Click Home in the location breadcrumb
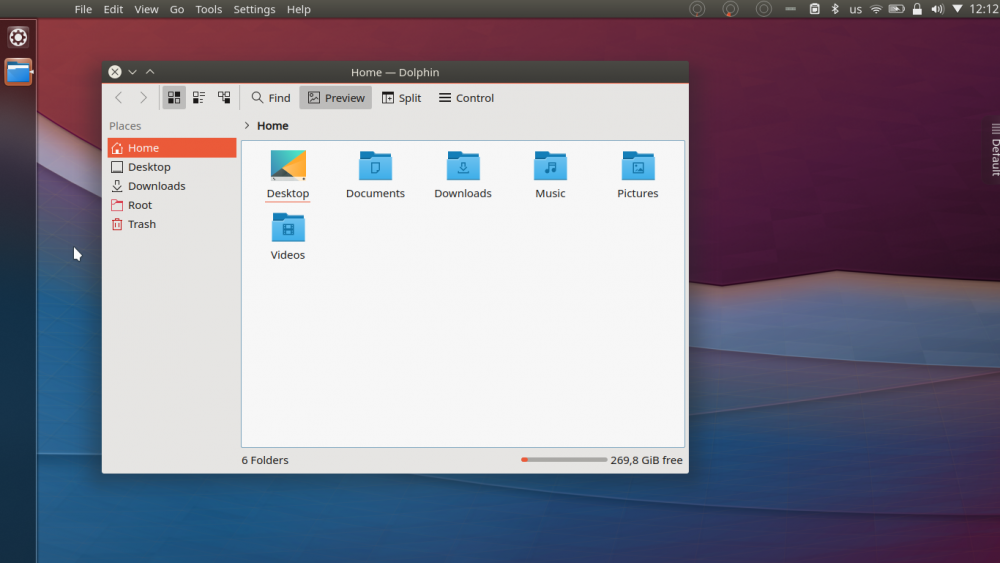The width and height of the screenshot is (1000, 563). pyautogui.click(x=272, y=126)
